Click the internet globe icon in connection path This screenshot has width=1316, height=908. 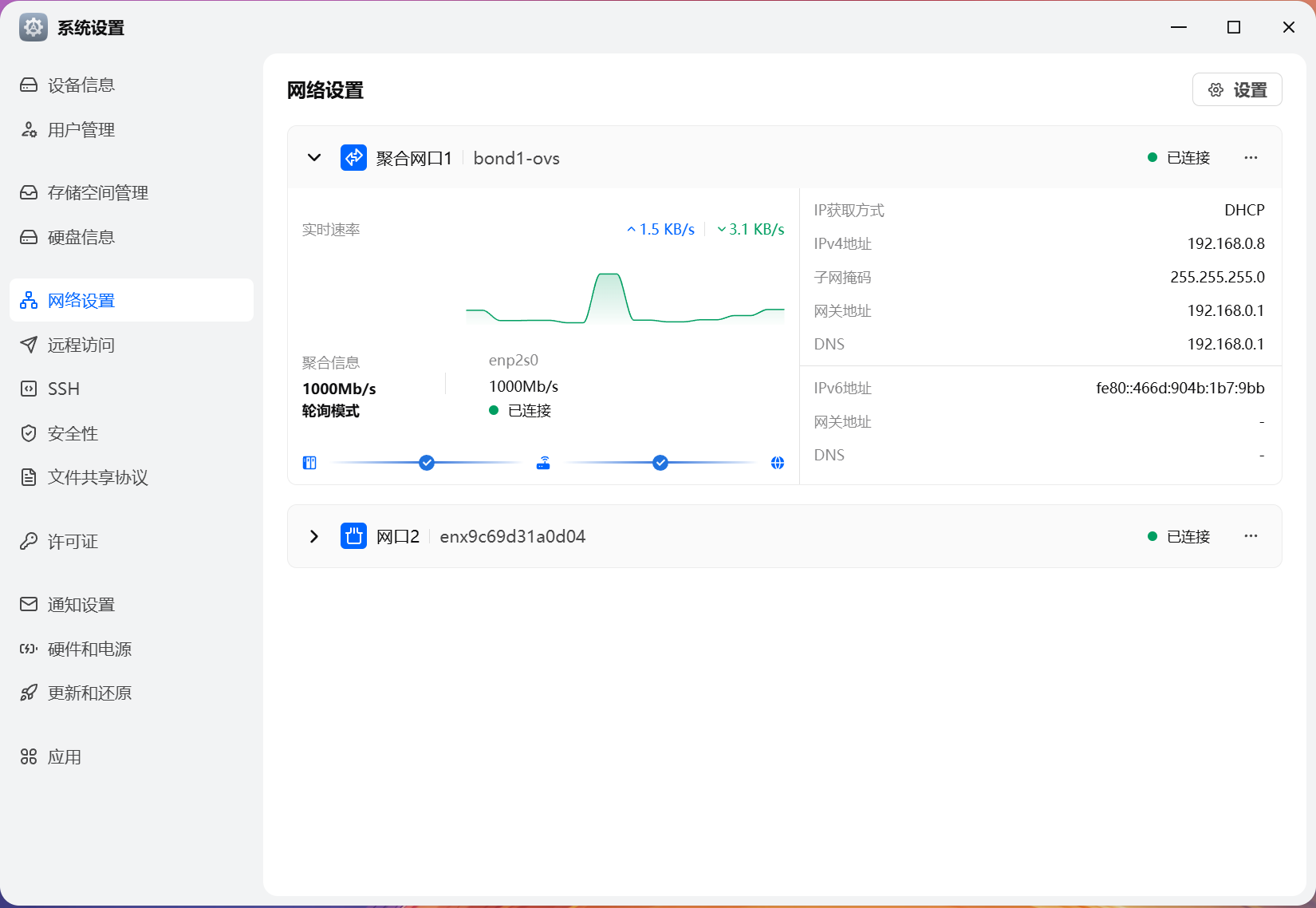(778, 463)
